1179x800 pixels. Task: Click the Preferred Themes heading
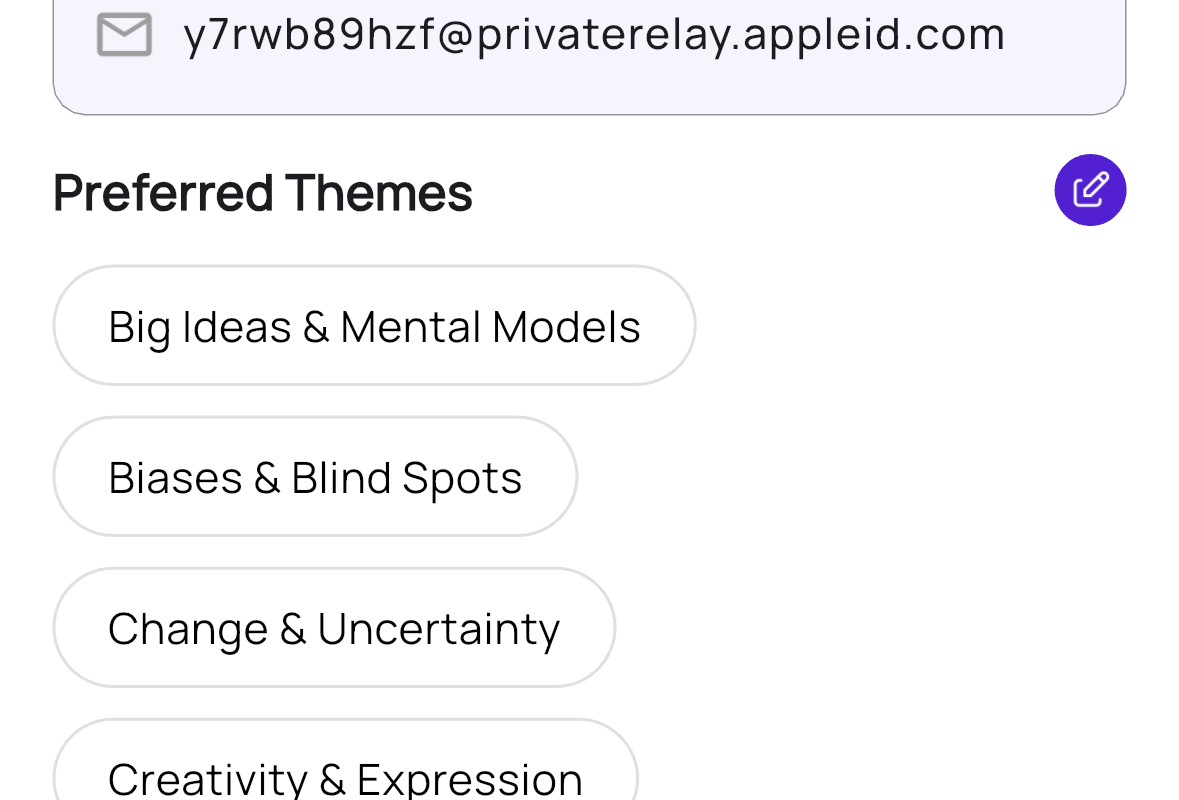(263, 192)
